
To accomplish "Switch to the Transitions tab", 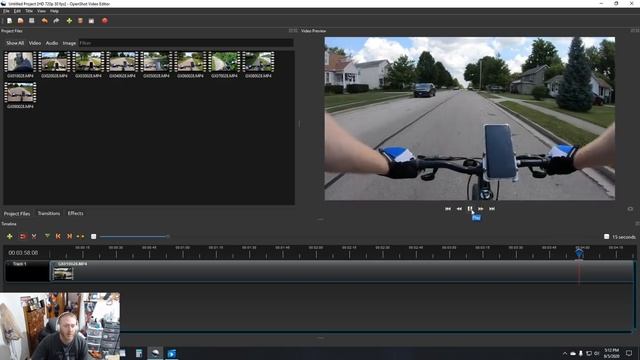I will pyautogui.click(x=49, y=213).
